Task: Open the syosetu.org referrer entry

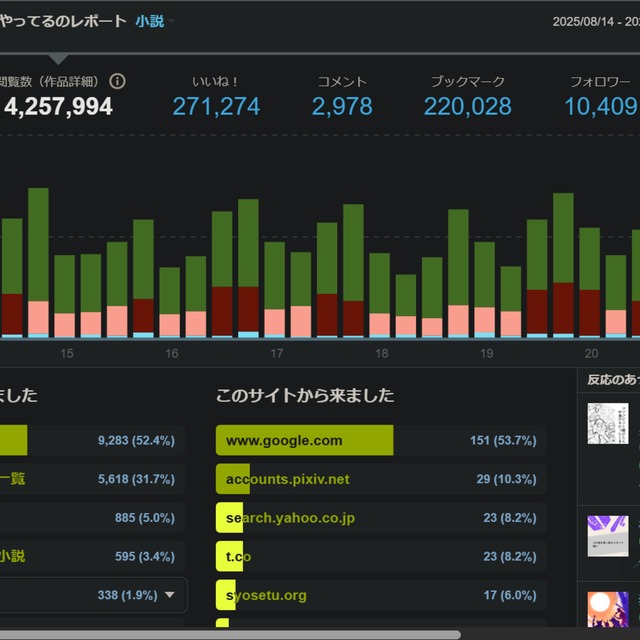Action: click(x=380, y=595)
